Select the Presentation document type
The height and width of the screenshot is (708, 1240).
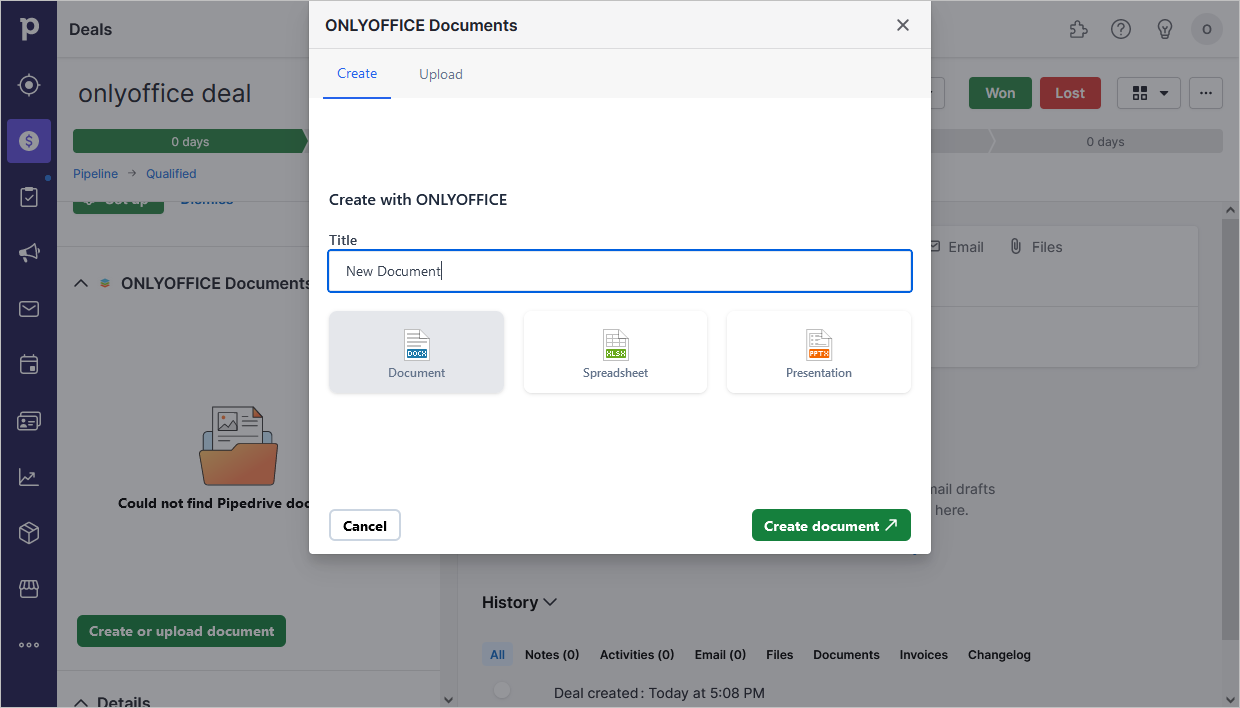[x=818, y=351]
